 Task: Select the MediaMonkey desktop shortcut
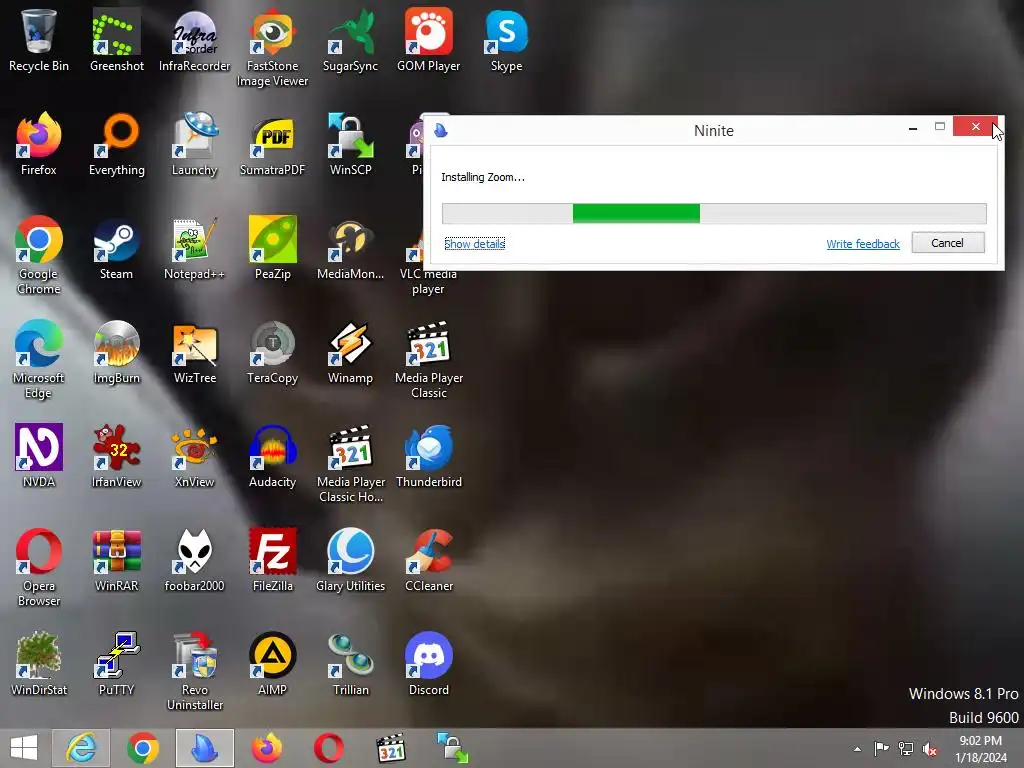(x=351, y=248)
